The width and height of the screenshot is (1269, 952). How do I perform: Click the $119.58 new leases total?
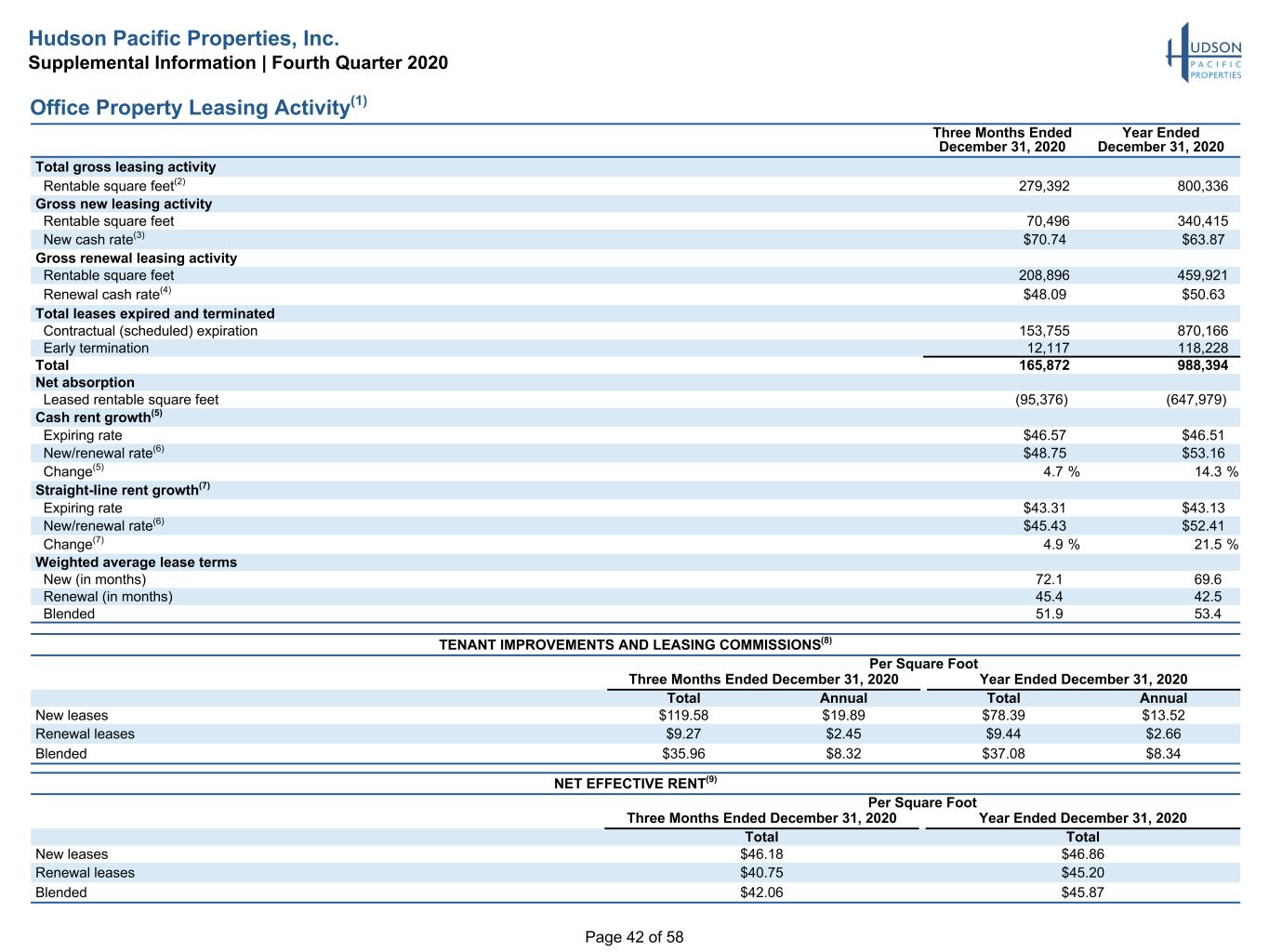683,715
